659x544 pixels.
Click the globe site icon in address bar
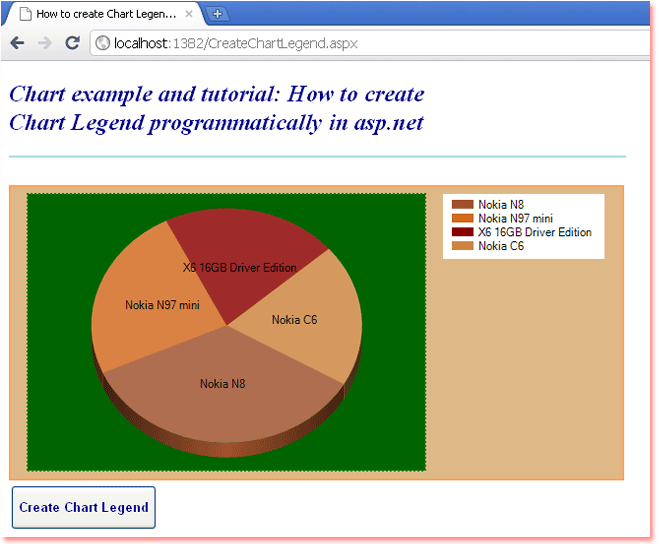pos(102,43)
